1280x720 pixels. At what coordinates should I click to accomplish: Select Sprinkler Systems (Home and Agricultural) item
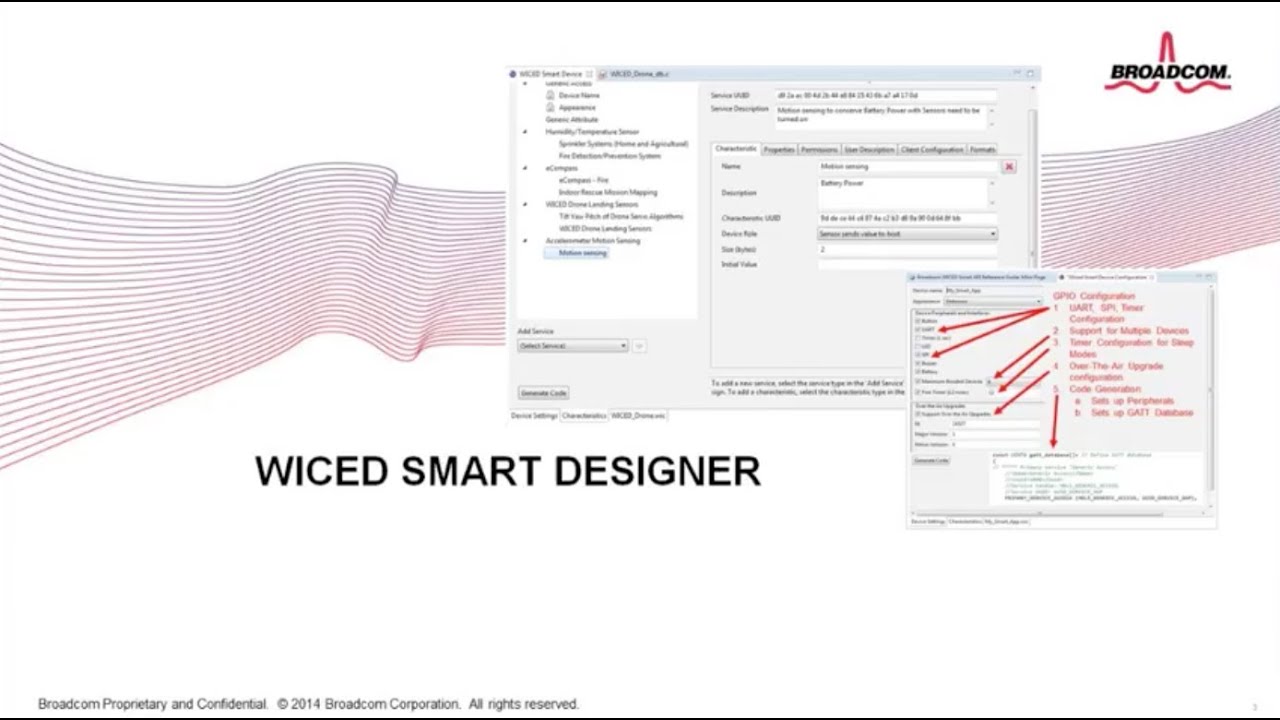tap(623, 144)
